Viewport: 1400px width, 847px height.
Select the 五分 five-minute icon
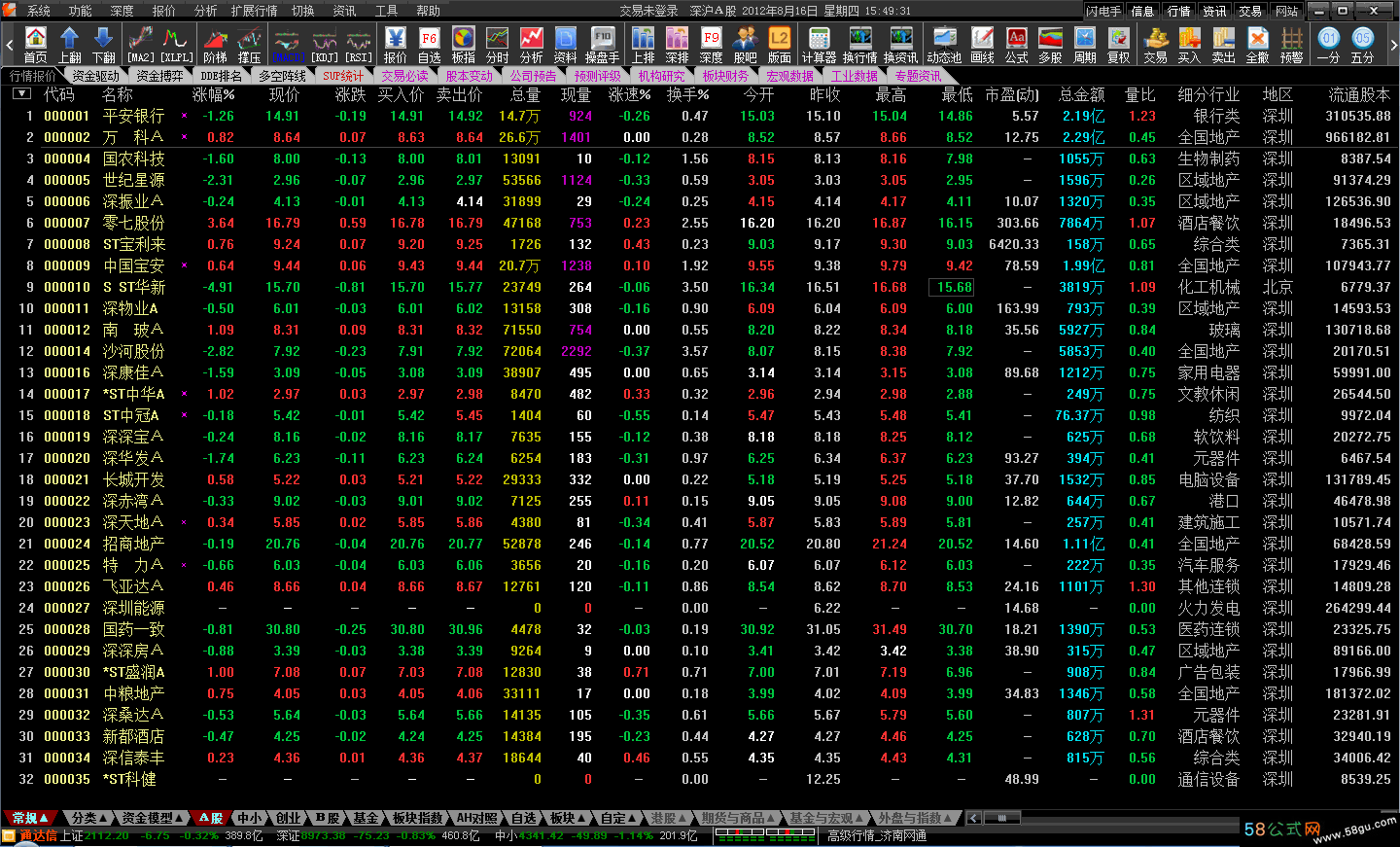point(1363,45)
